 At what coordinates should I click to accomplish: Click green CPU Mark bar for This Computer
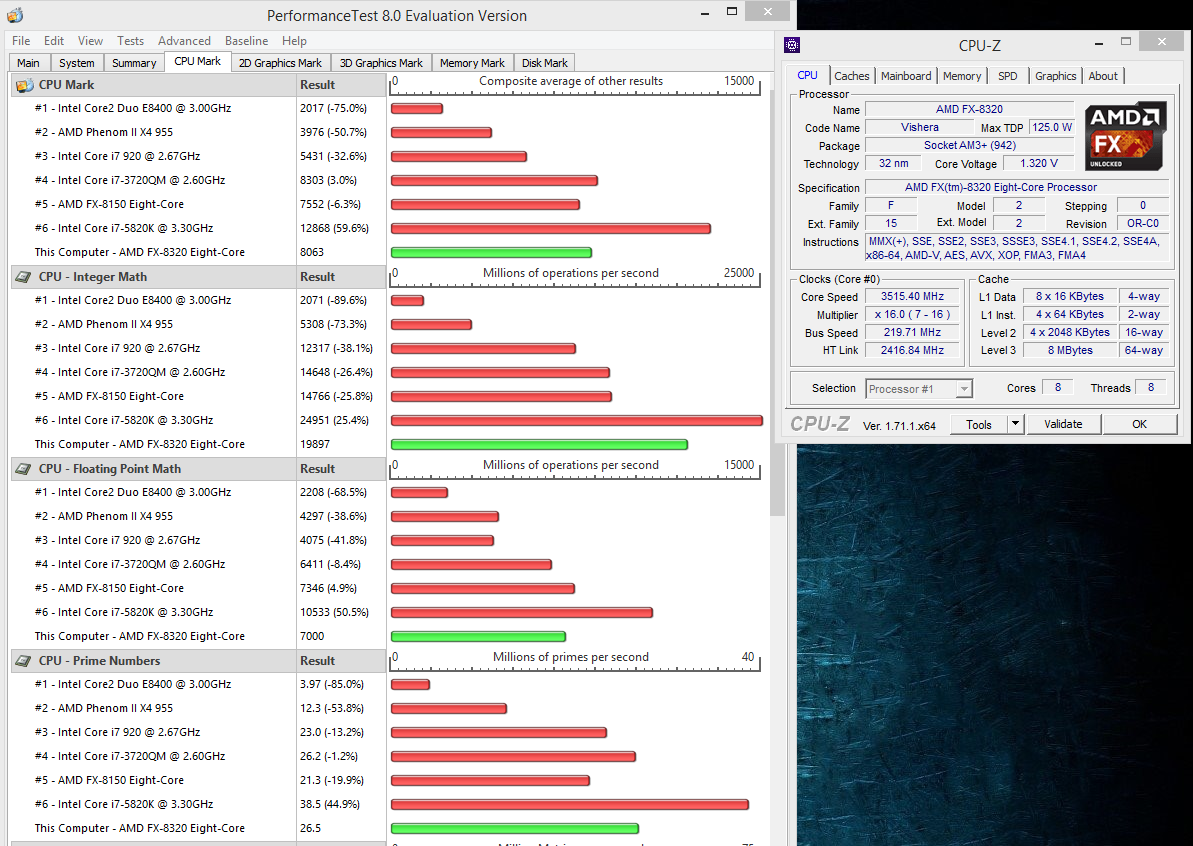coord(491,253)
